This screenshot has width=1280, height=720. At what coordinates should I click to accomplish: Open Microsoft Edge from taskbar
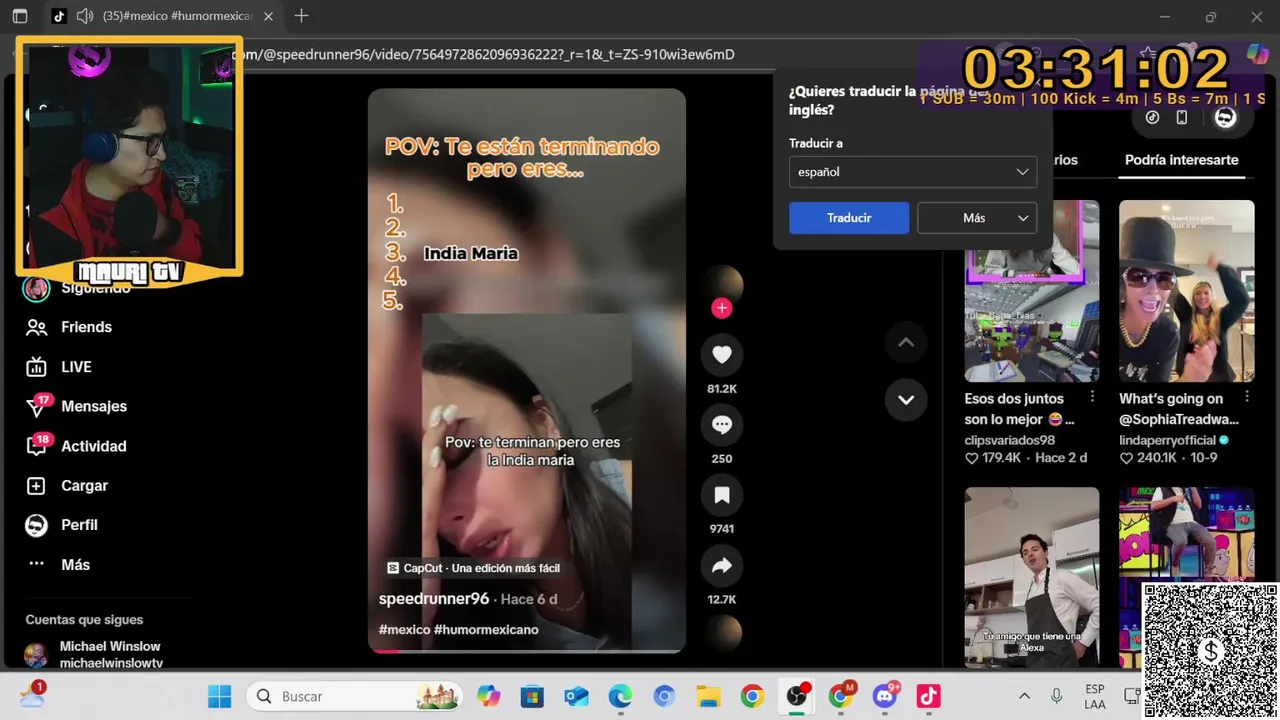620,696
